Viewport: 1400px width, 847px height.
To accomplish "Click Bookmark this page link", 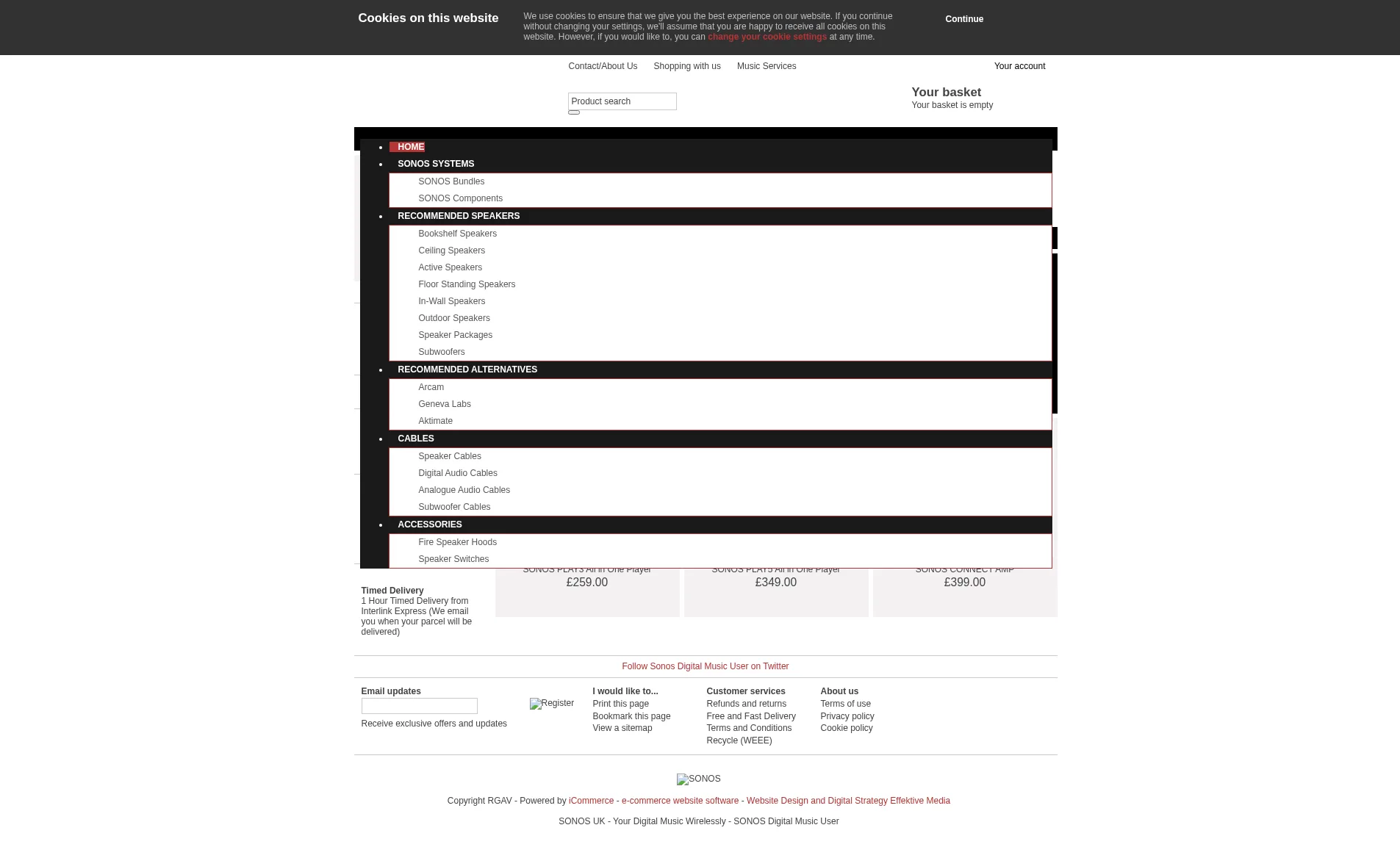I will click(x=631, y=716).
